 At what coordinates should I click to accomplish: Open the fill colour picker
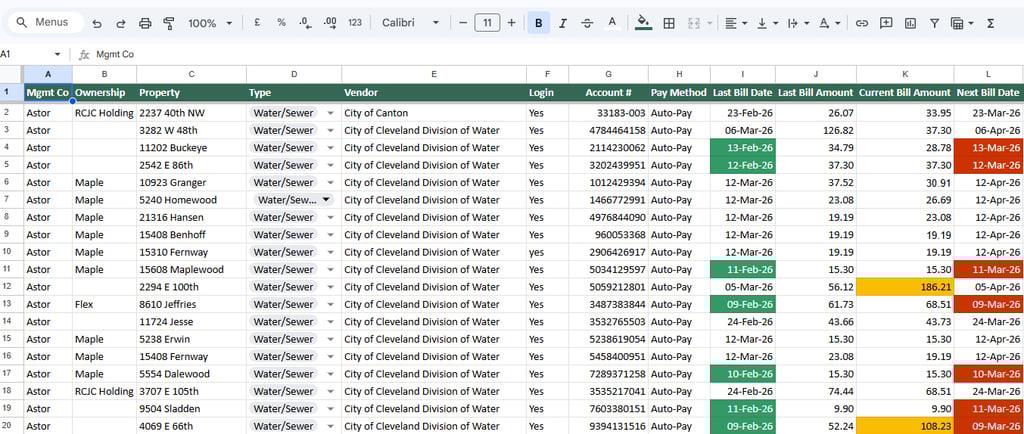coord(643,23)
